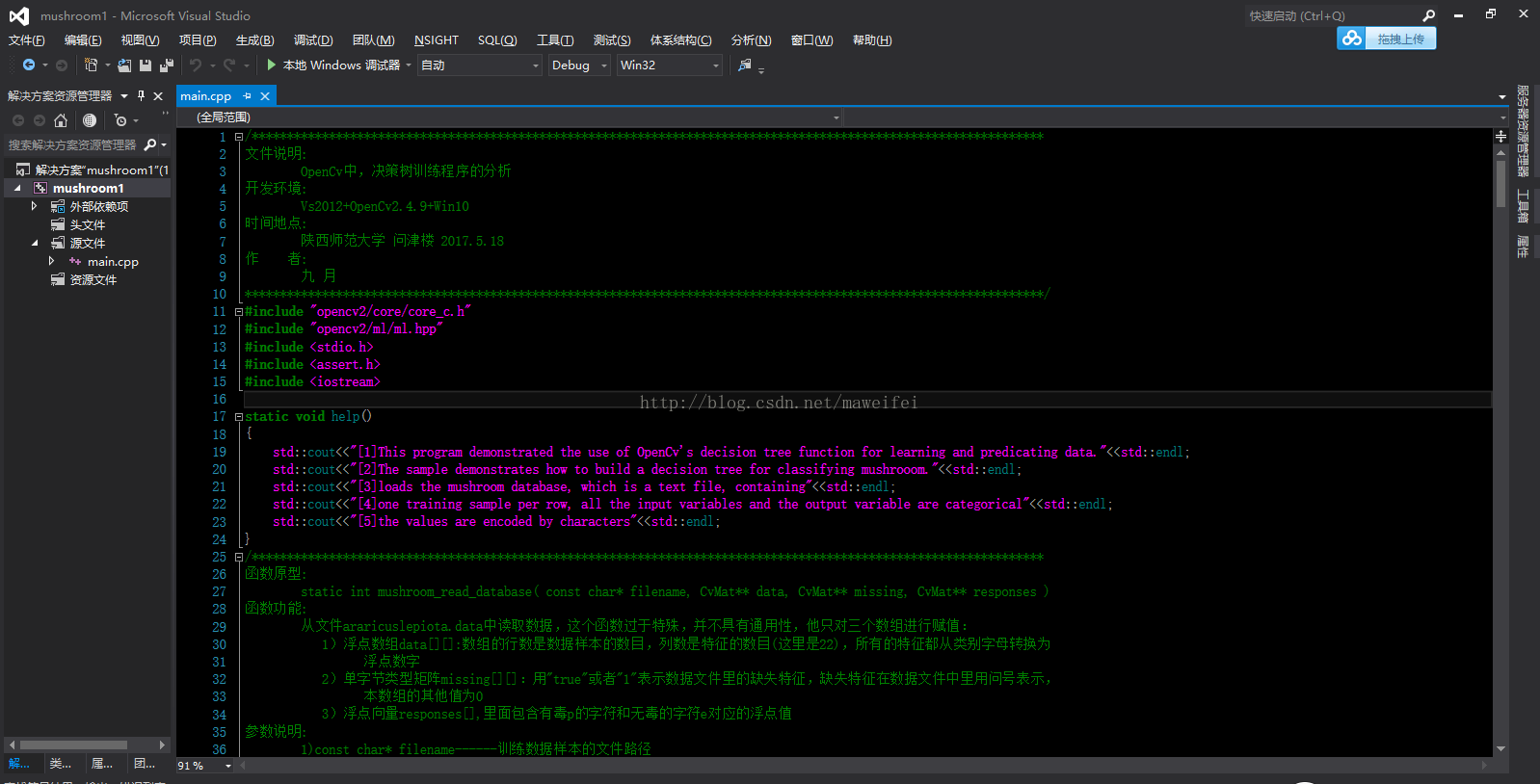Image resolution: width=1540 pixels, height=784 pixels.
Task: Click the New Project toolbar icon
Action: pos(91,65)
